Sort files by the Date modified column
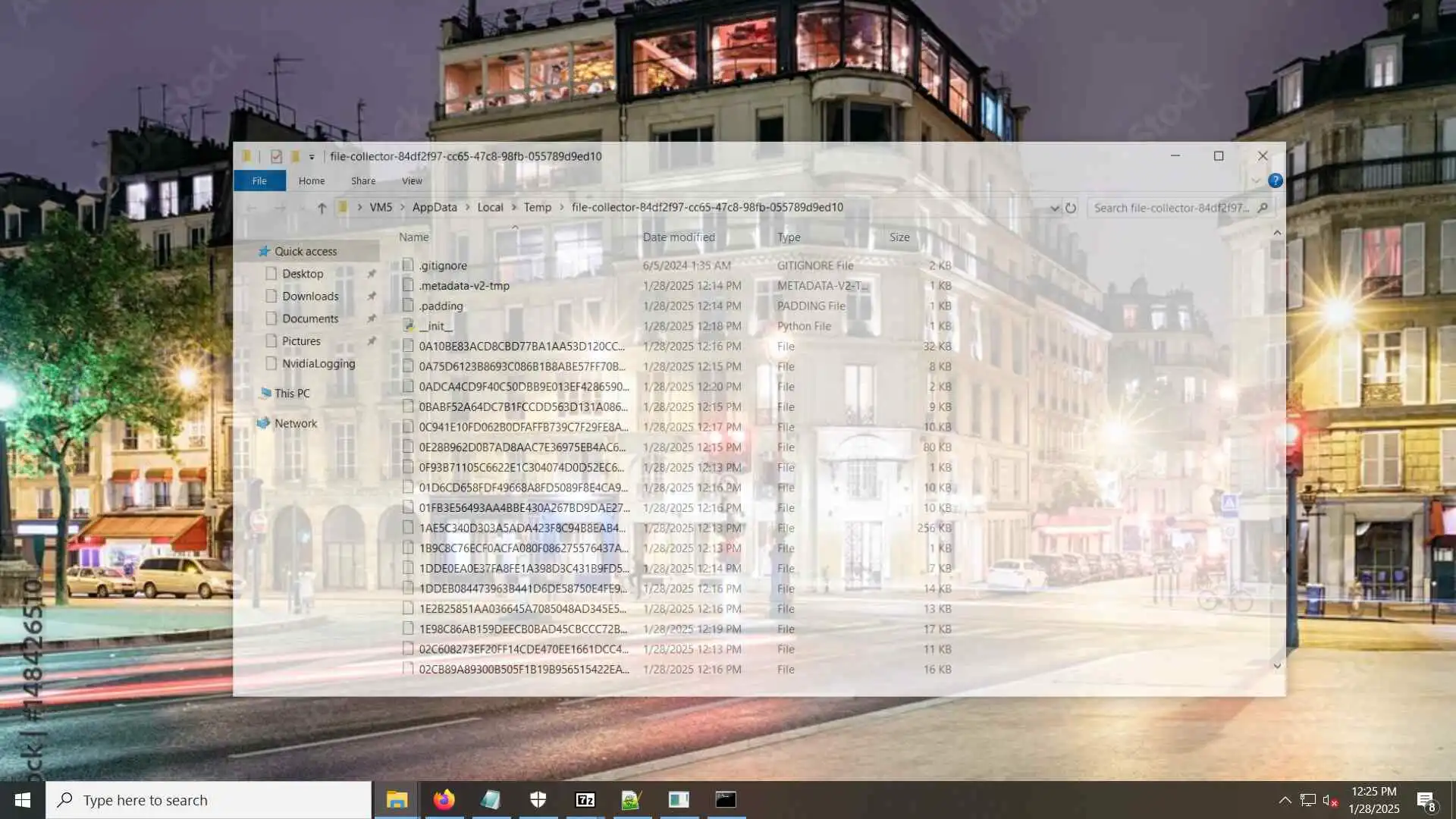The image size is (1456, 819). coord(679,237)
